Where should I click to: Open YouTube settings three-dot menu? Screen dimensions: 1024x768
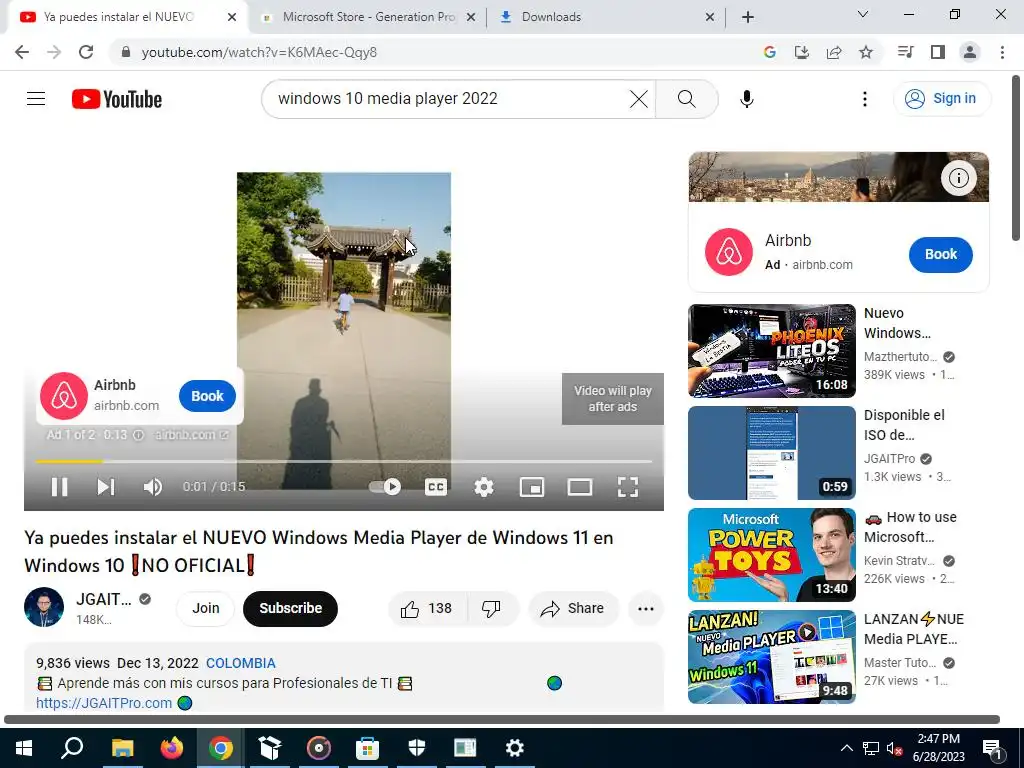coord(865,99)
